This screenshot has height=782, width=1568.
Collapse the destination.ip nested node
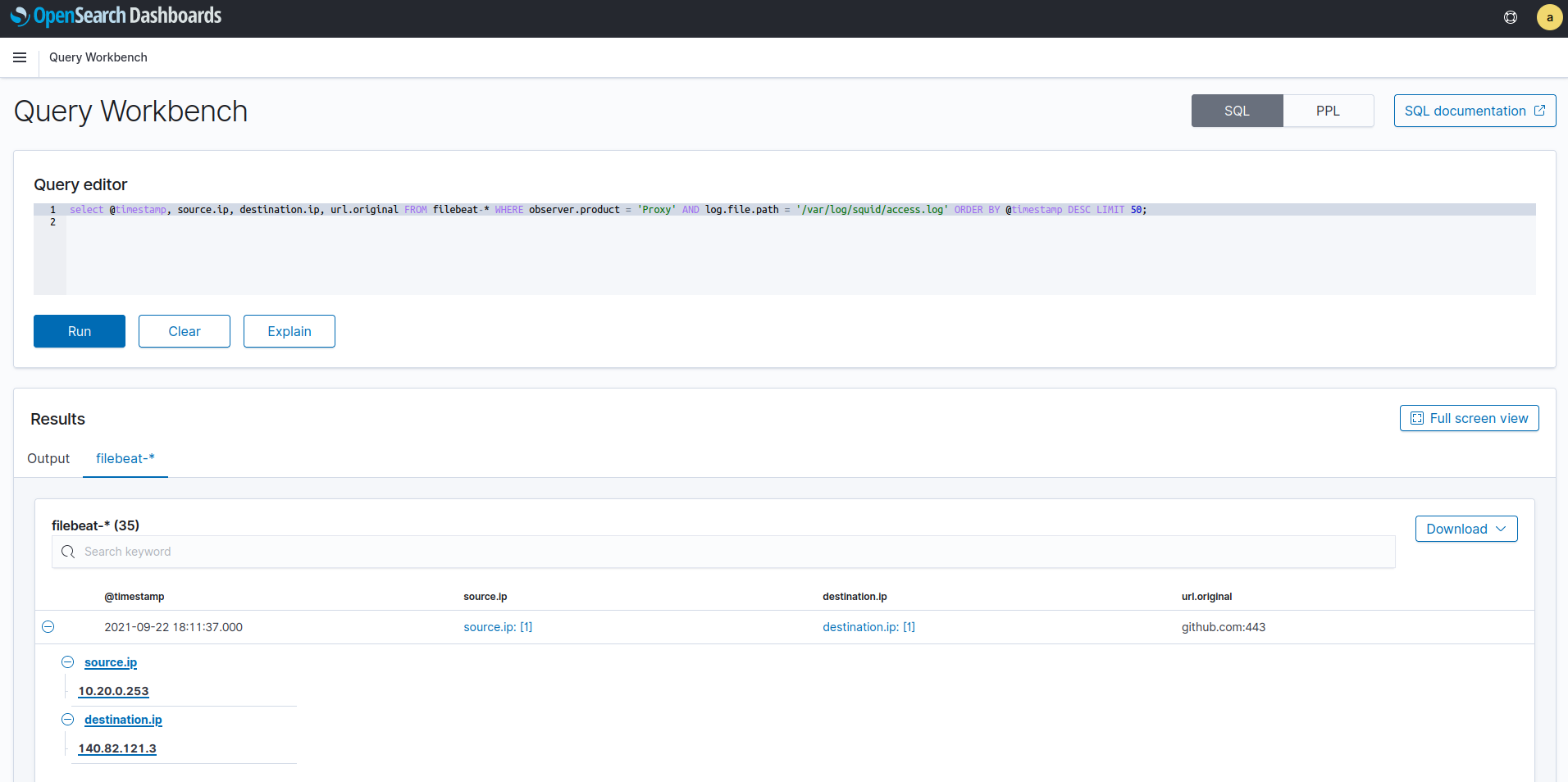(x=68, y=720)
